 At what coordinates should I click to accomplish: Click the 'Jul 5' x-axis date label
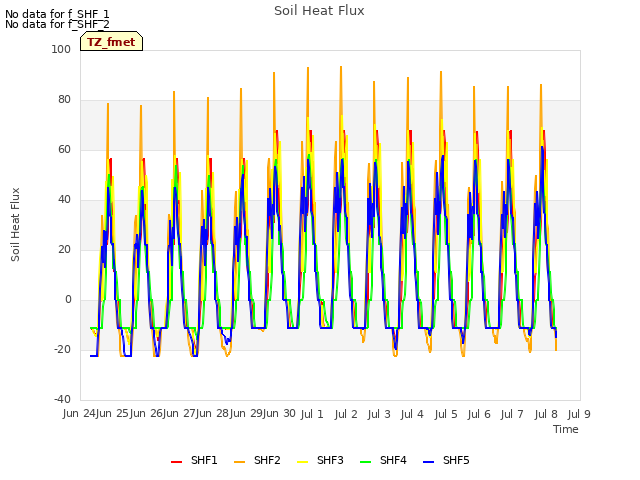tap(446, 414)
